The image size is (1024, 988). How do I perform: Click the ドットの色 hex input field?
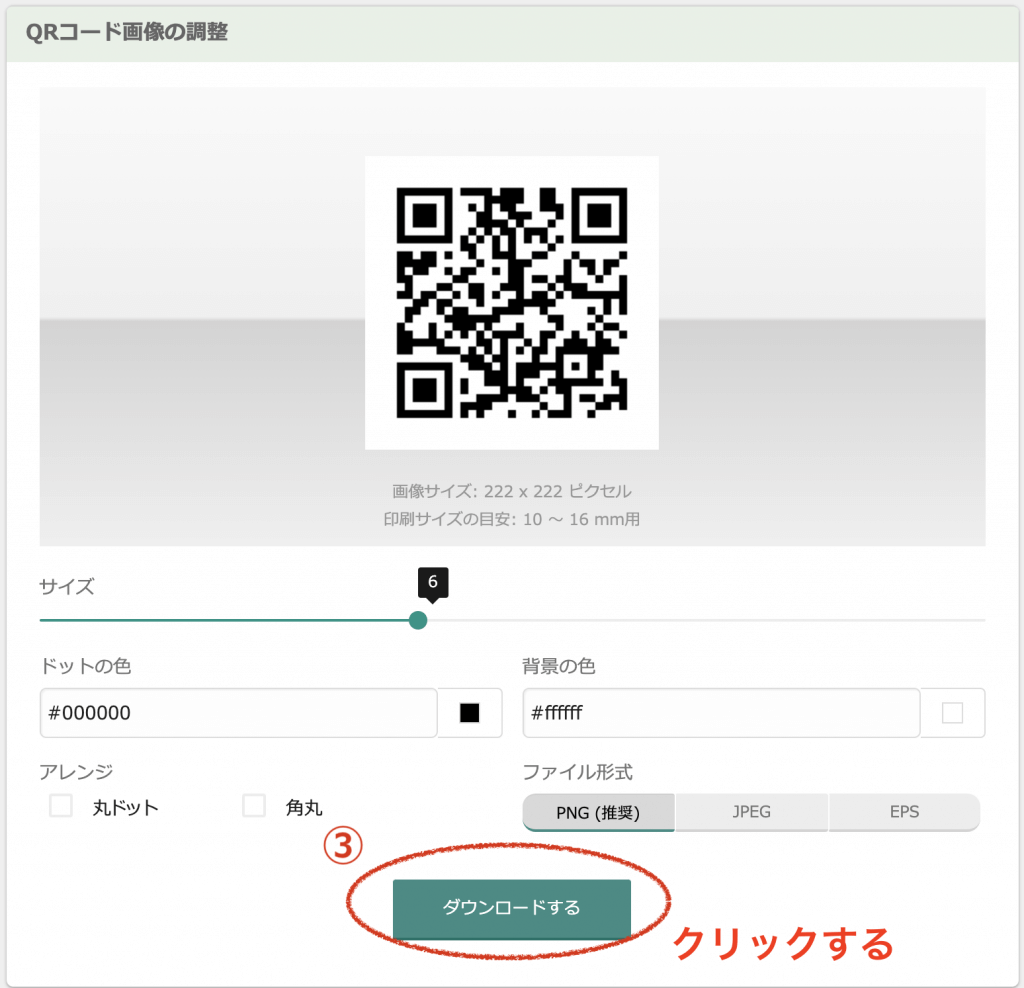[238, 713]
